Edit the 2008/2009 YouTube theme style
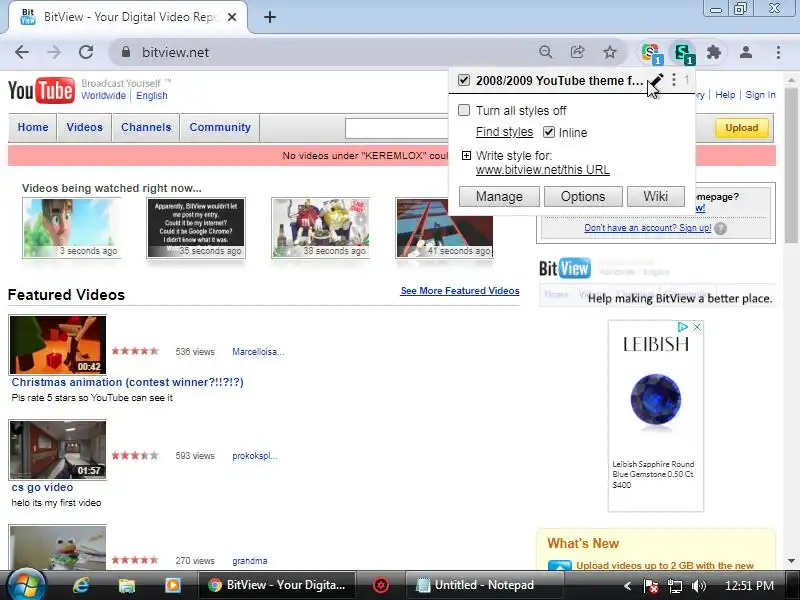The width and height of the screenshot is (800, 600). point(657,80)
